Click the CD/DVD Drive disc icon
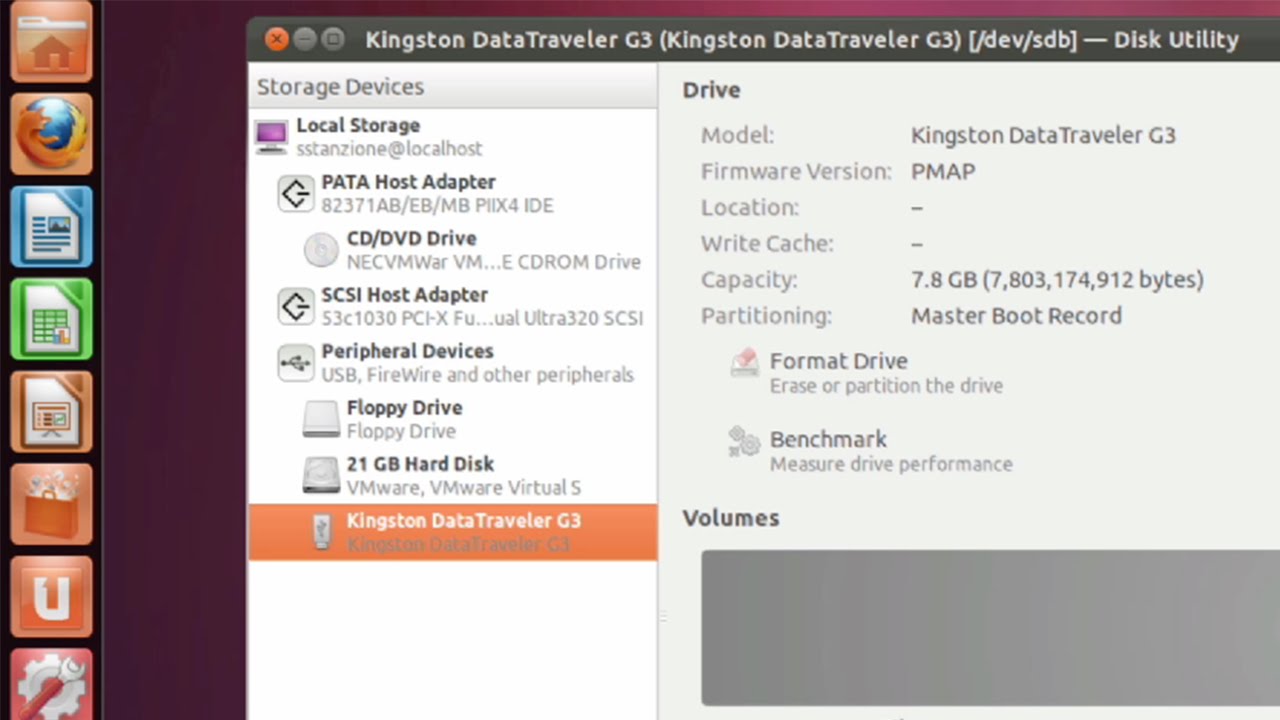The image size is (1280, 720). click(321, 250)
